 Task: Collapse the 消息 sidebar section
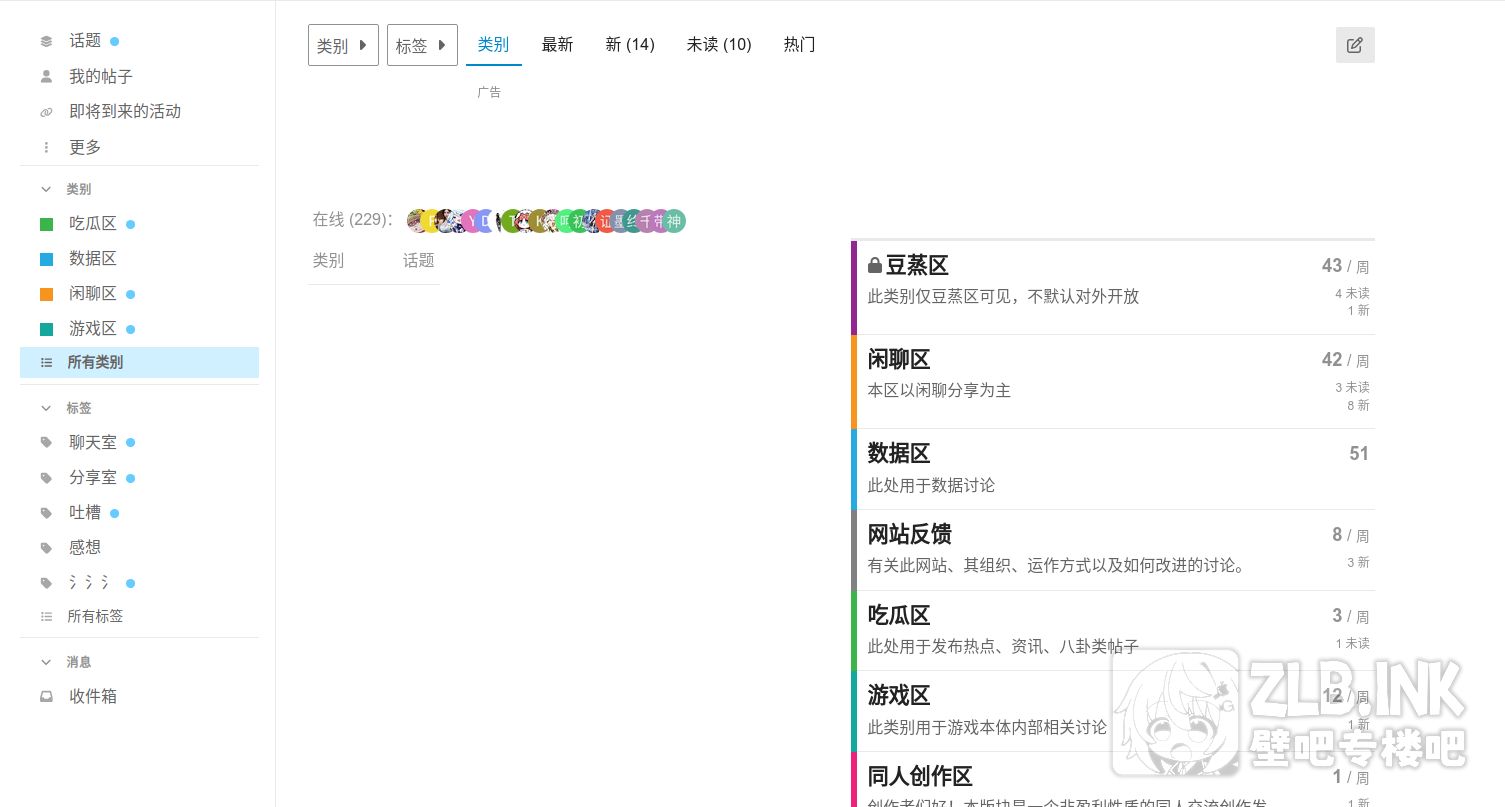coord(46,662)
